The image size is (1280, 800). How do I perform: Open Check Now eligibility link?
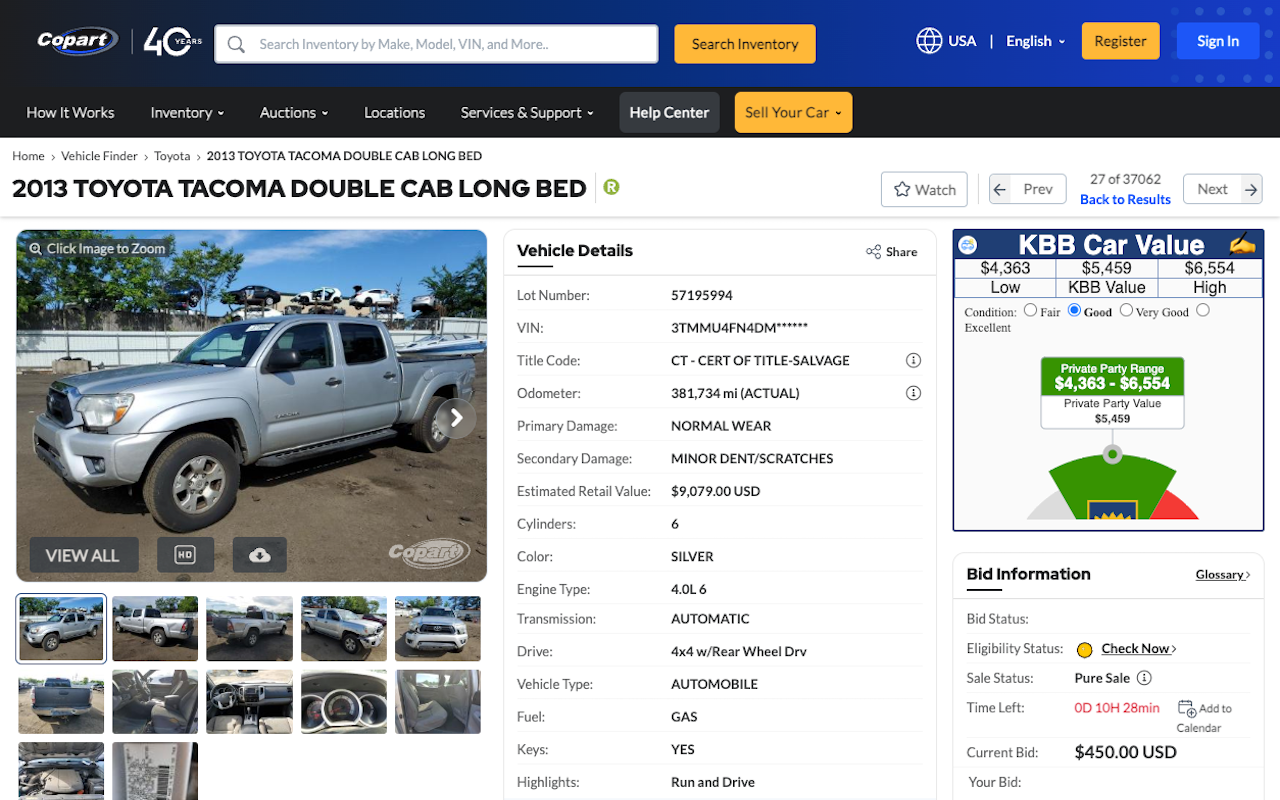(1139, 648)
